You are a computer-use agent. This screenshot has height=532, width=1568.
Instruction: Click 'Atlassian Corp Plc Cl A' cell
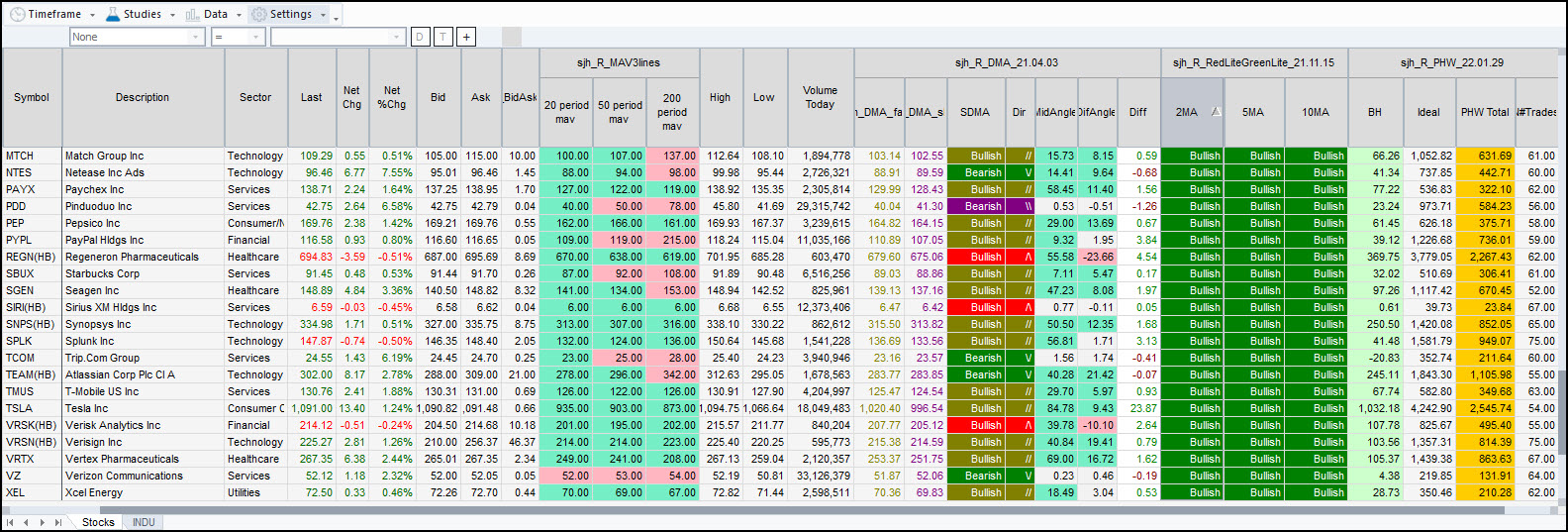click(143, 374)
